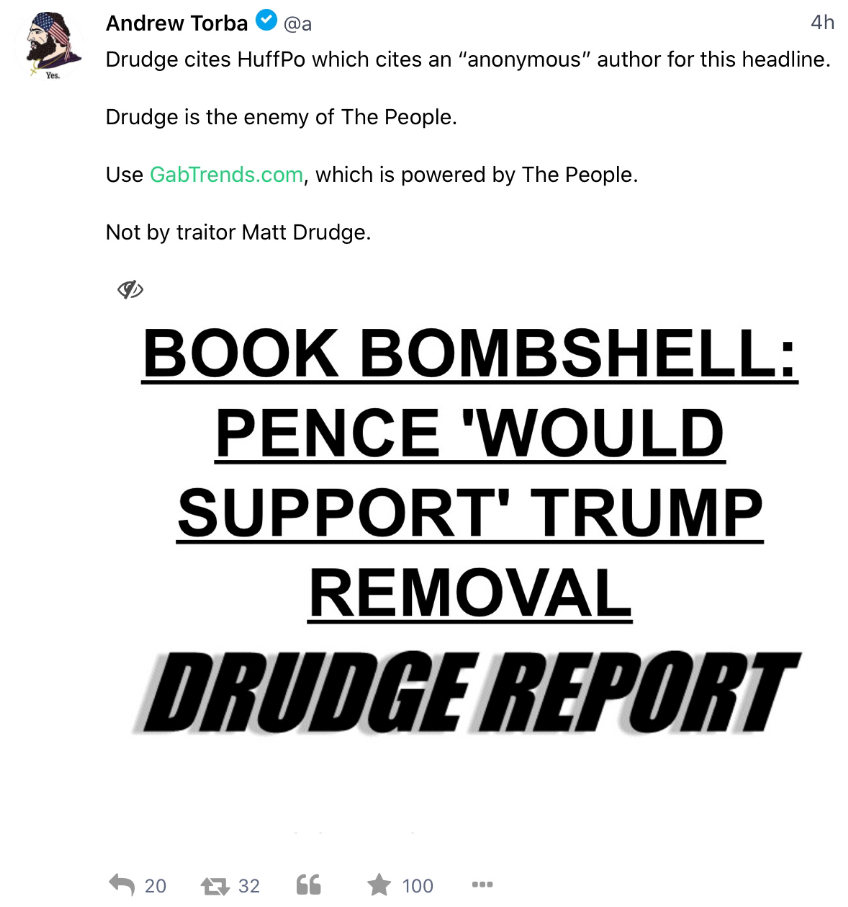848x907 pixels.
Task: Click the REMOVAL word in headline
Action: pyautogui.click(x=470, y=593)
